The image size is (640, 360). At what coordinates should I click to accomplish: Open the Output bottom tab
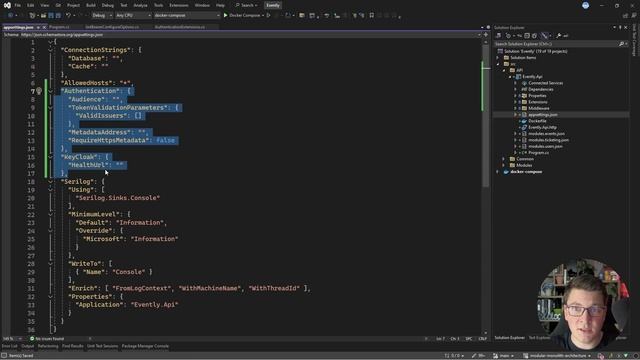[x=27, y=347]
